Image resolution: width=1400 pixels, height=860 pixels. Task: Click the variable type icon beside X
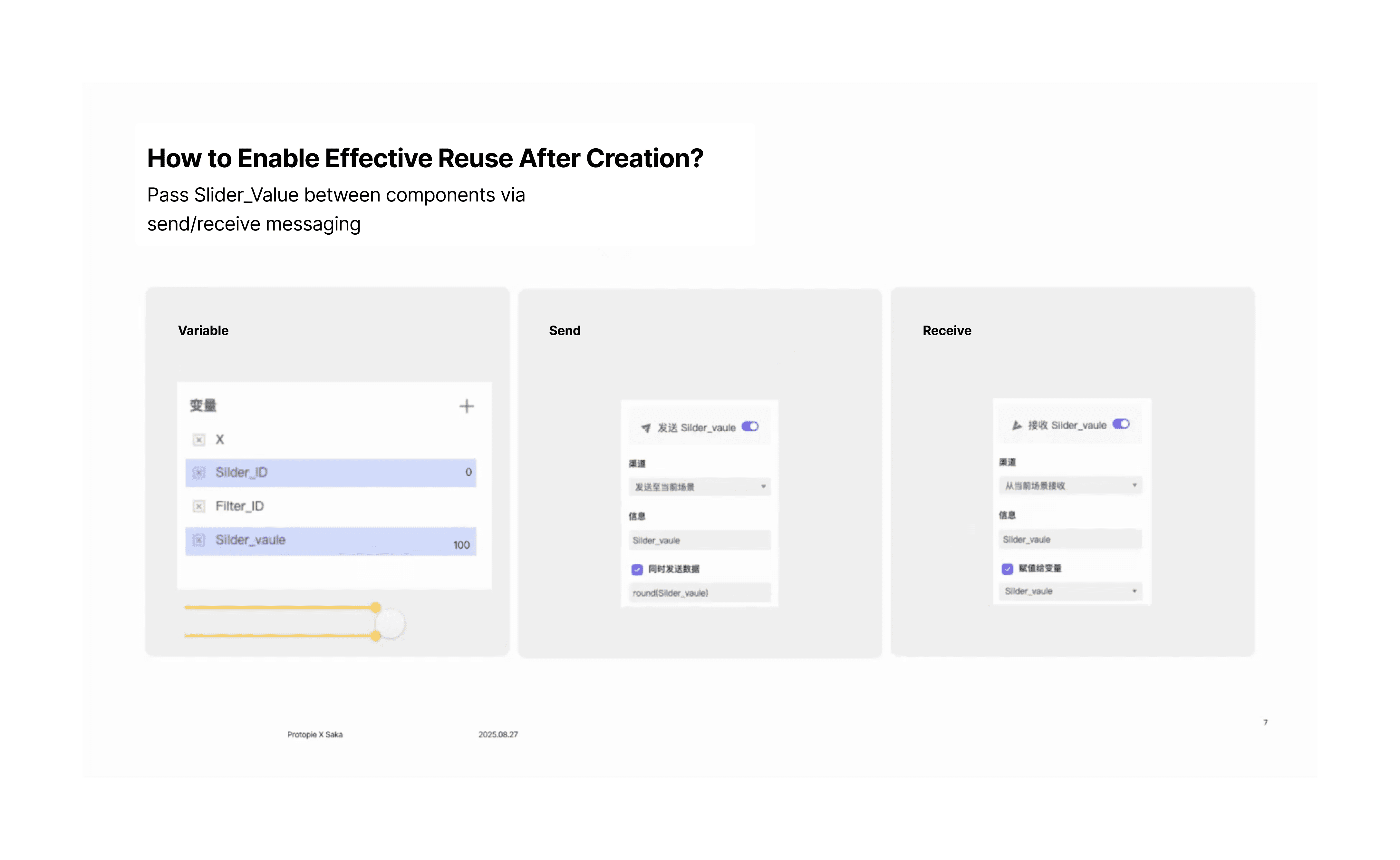click(199, 439)
